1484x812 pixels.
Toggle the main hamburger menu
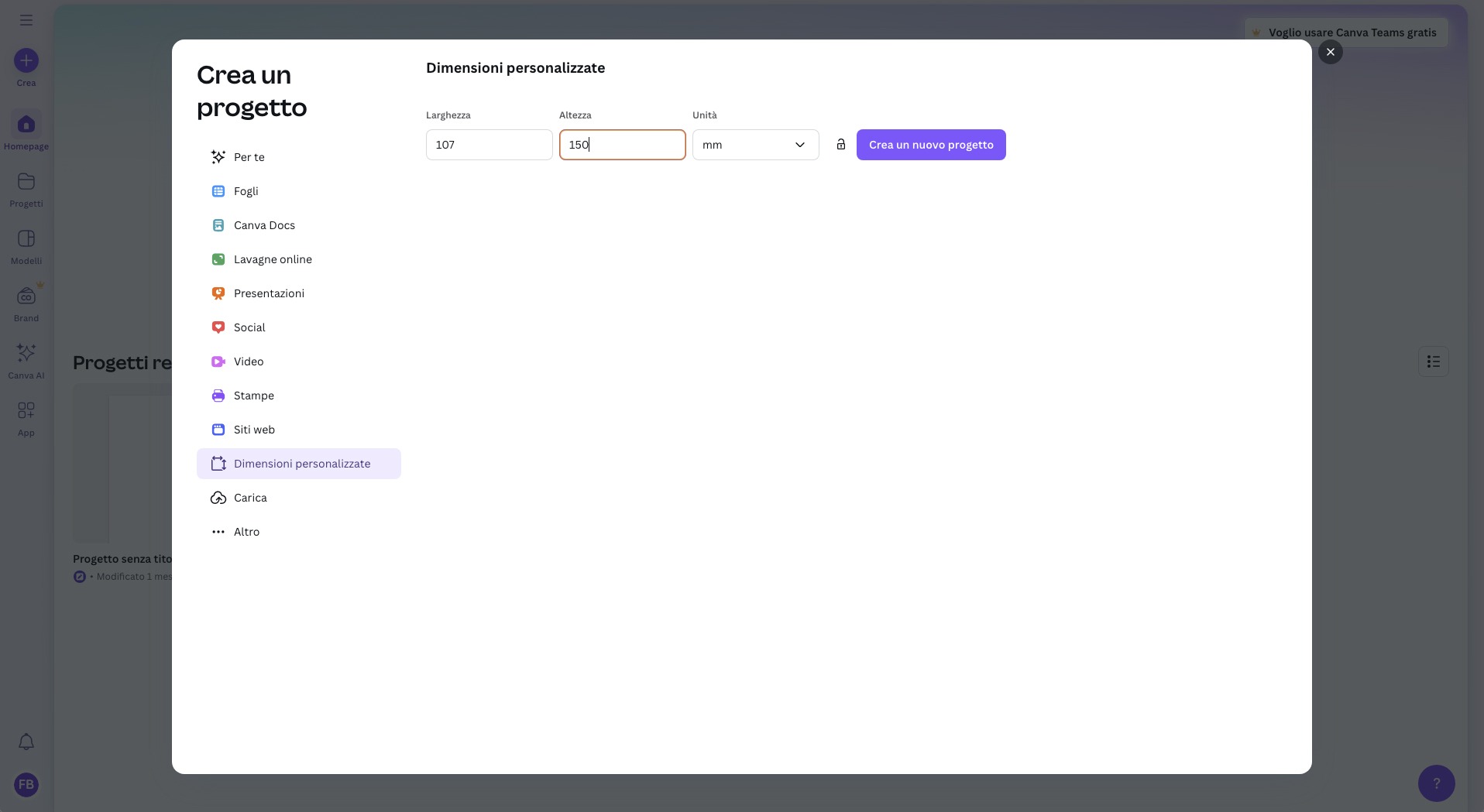tap(26, 20)
